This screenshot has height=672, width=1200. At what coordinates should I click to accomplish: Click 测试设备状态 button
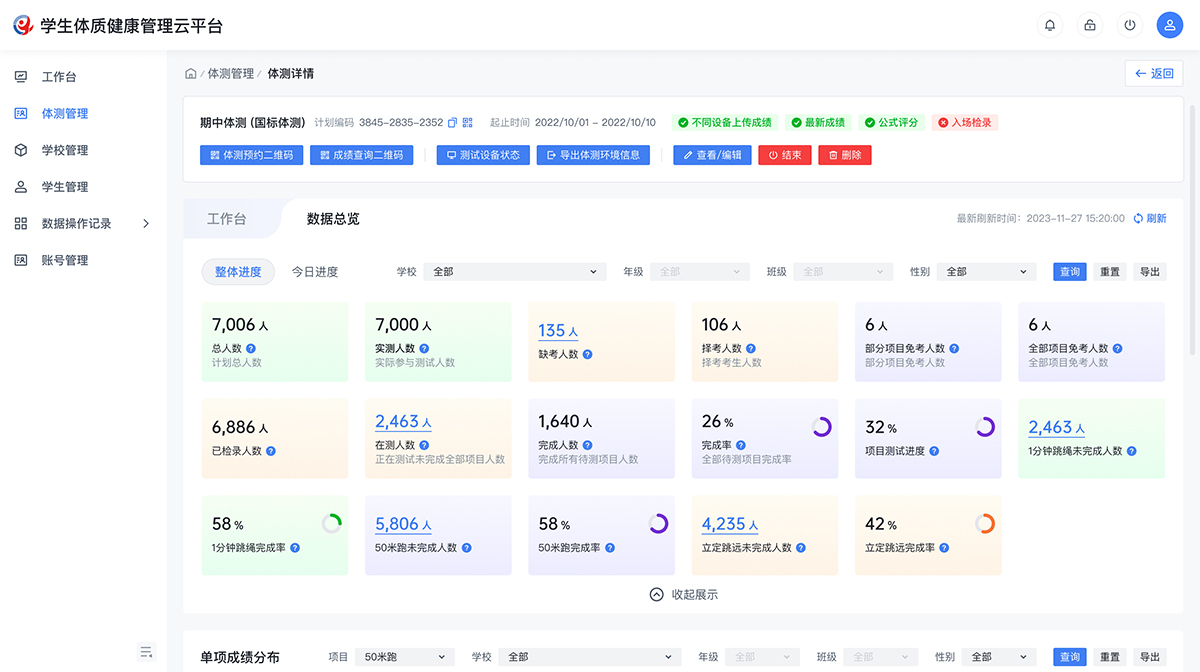pos(483,155)
